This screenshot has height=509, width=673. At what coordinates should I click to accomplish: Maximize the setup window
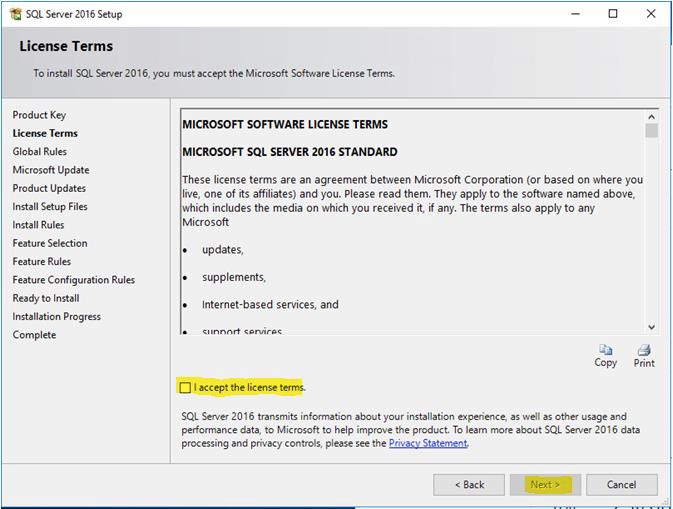[x=613, y=14]
